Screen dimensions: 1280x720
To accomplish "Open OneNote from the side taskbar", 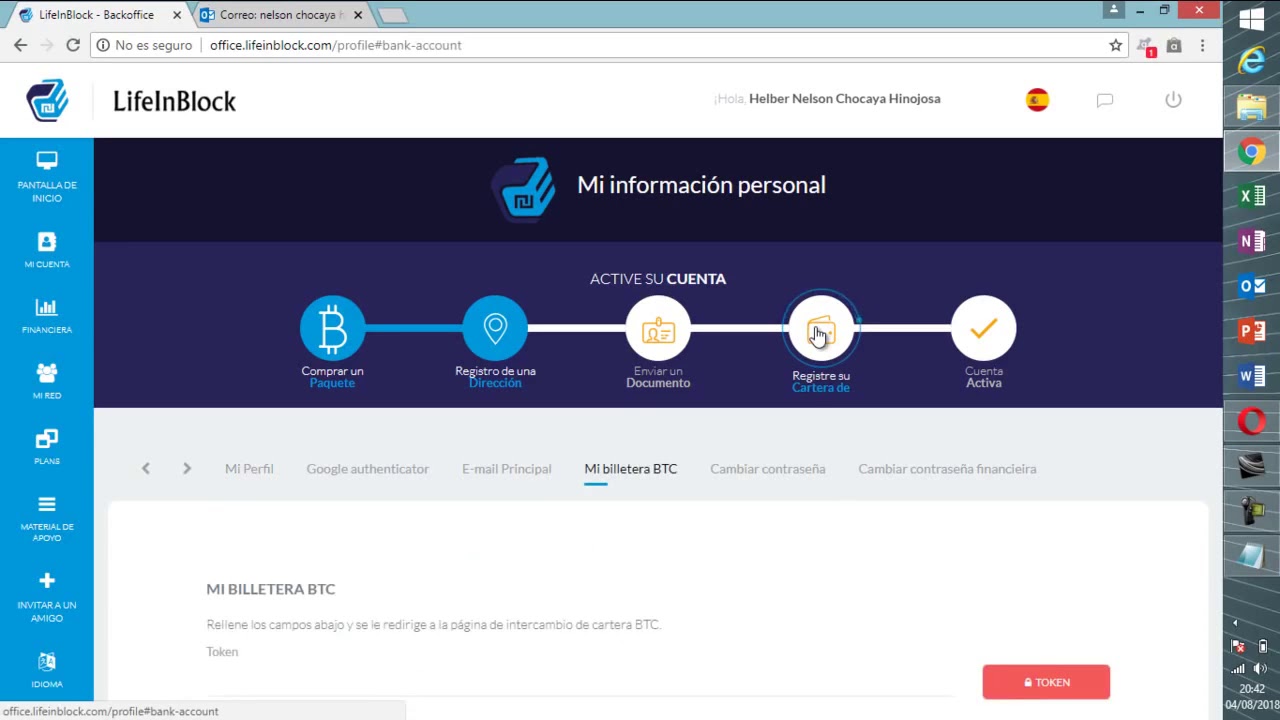I will pyautogui.click(x=1252, y=241).
